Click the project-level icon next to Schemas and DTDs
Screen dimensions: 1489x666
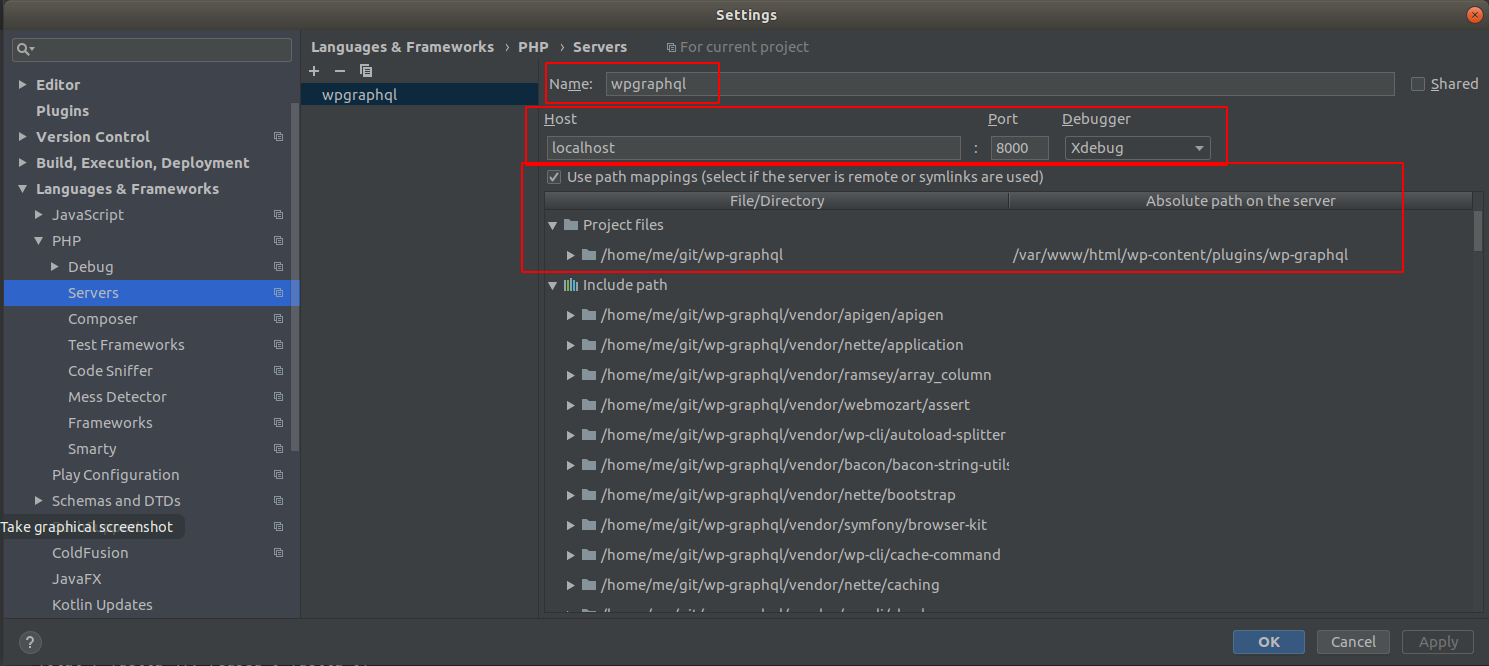[x=278, y=501]
